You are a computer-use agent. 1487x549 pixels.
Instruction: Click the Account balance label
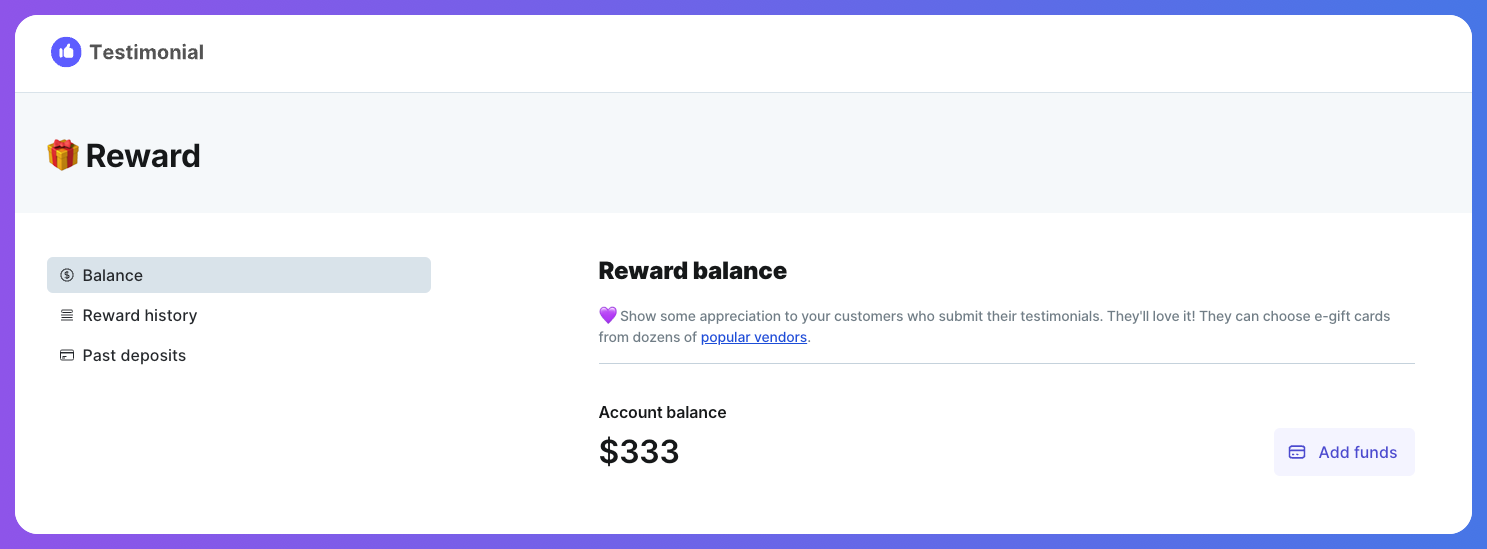(x=662, y=412)
